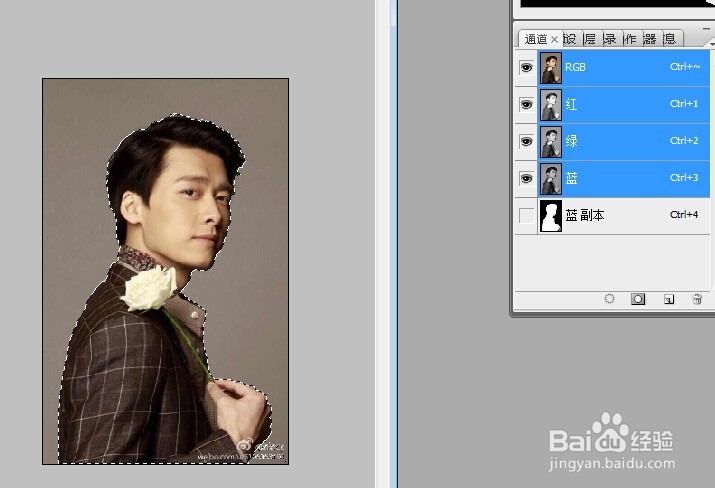Toggle visibility eye of the 绿 channel
This screenshot has height=488, width=715.
526,142
